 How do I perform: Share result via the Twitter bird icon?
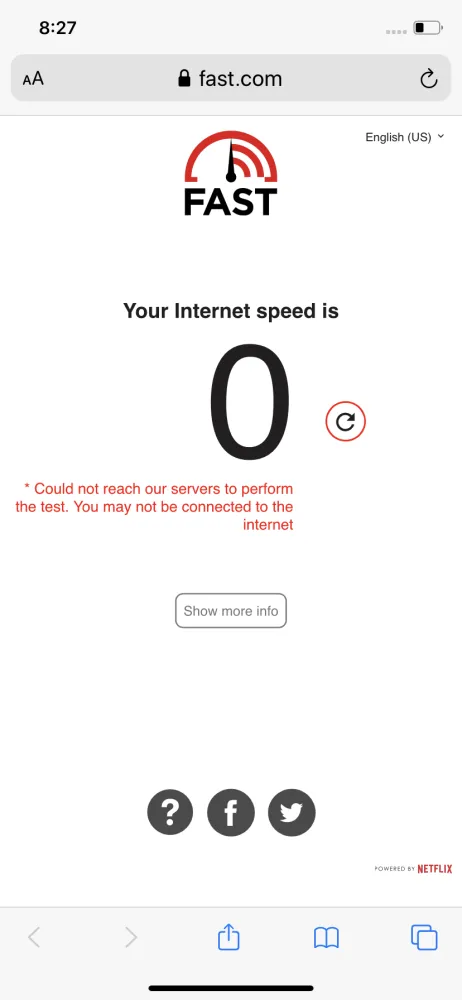[292, 812]
